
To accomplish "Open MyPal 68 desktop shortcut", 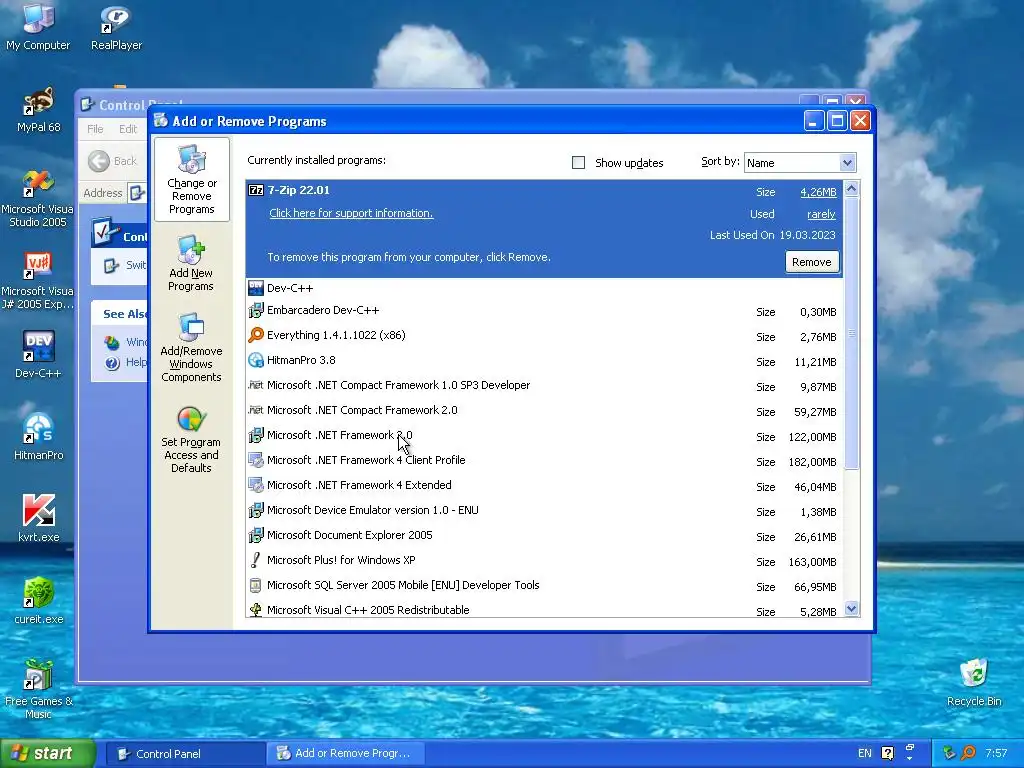I will click(x=38, y=110).
